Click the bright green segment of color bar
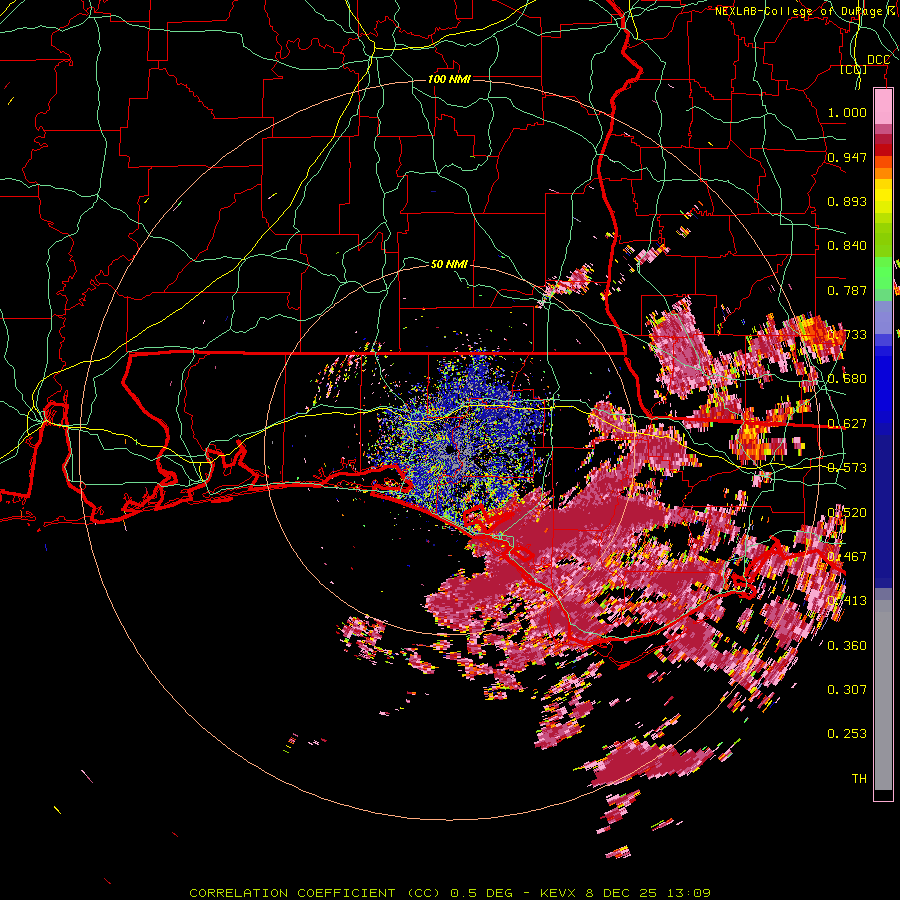Viewport: 900px width, 900px height. click(x=883, y=273)
